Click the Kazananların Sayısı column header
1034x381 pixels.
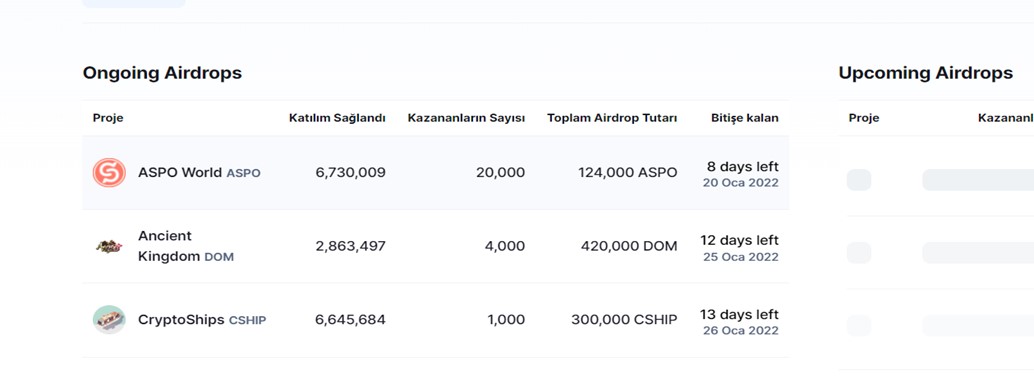[x=466, y=118]
